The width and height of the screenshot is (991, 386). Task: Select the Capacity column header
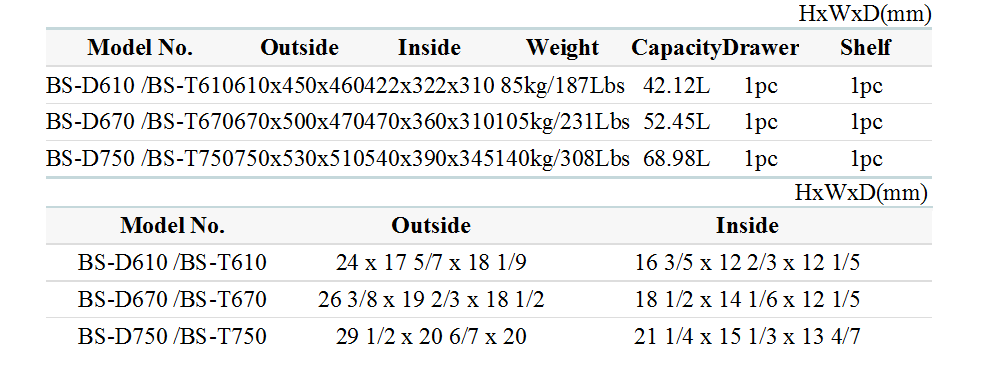coord(676,47)
